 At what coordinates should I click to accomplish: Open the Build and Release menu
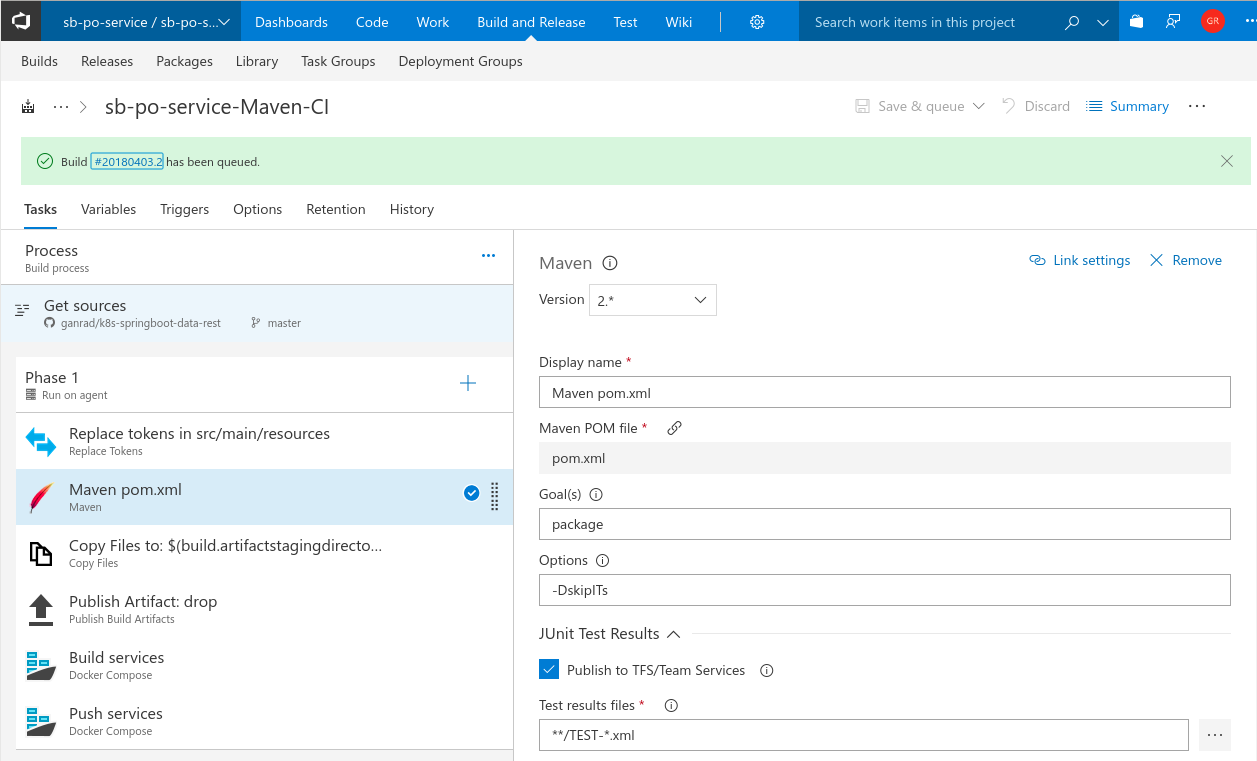point(531,21)
